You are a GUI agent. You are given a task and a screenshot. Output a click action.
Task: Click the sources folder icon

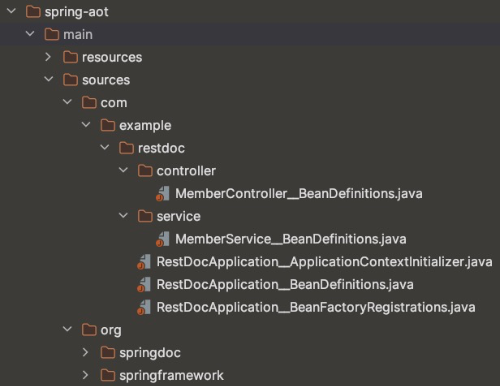70,80
